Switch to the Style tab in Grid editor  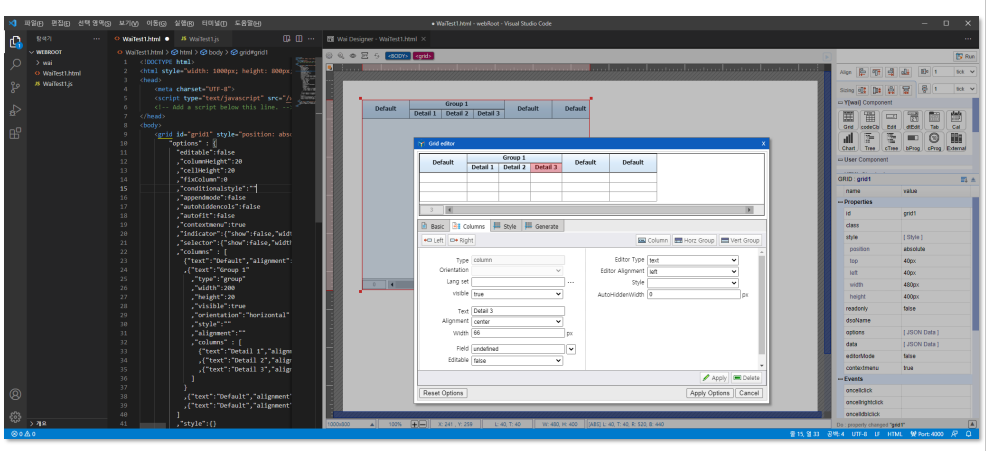pos(505,227)
